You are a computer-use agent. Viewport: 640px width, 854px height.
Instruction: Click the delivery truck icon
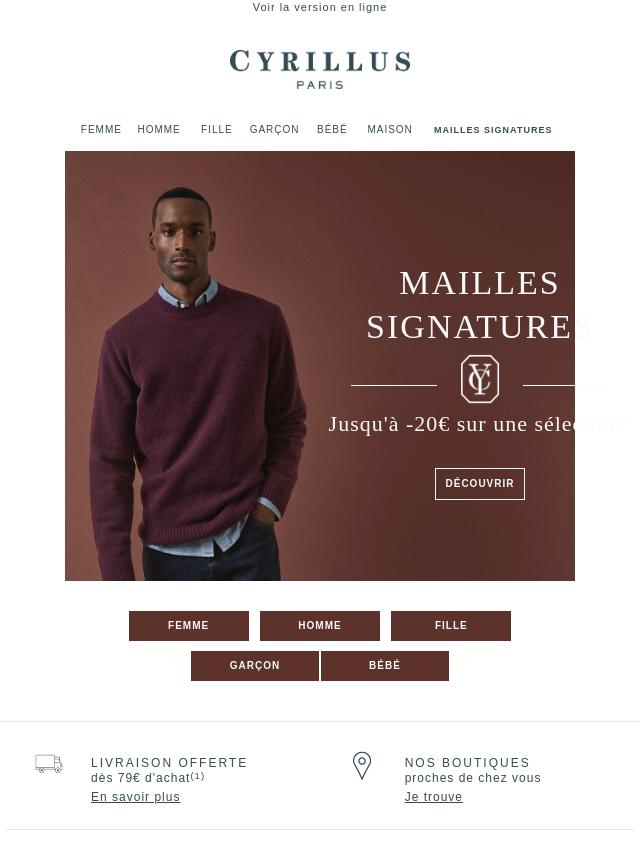49,764
